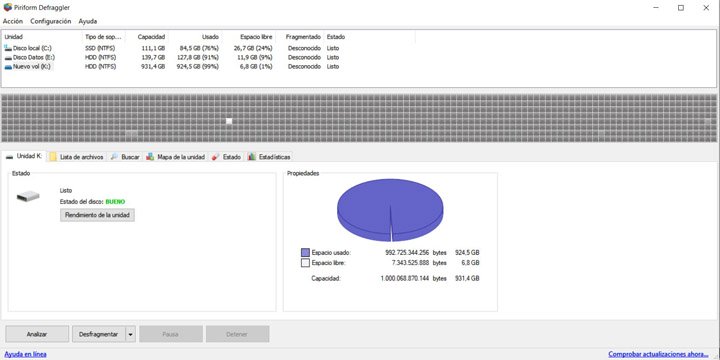The width and height of the screenshot is (720, 360).
Task: Click the 924,5 GB (99%) used cell
Action: [198, 67]
